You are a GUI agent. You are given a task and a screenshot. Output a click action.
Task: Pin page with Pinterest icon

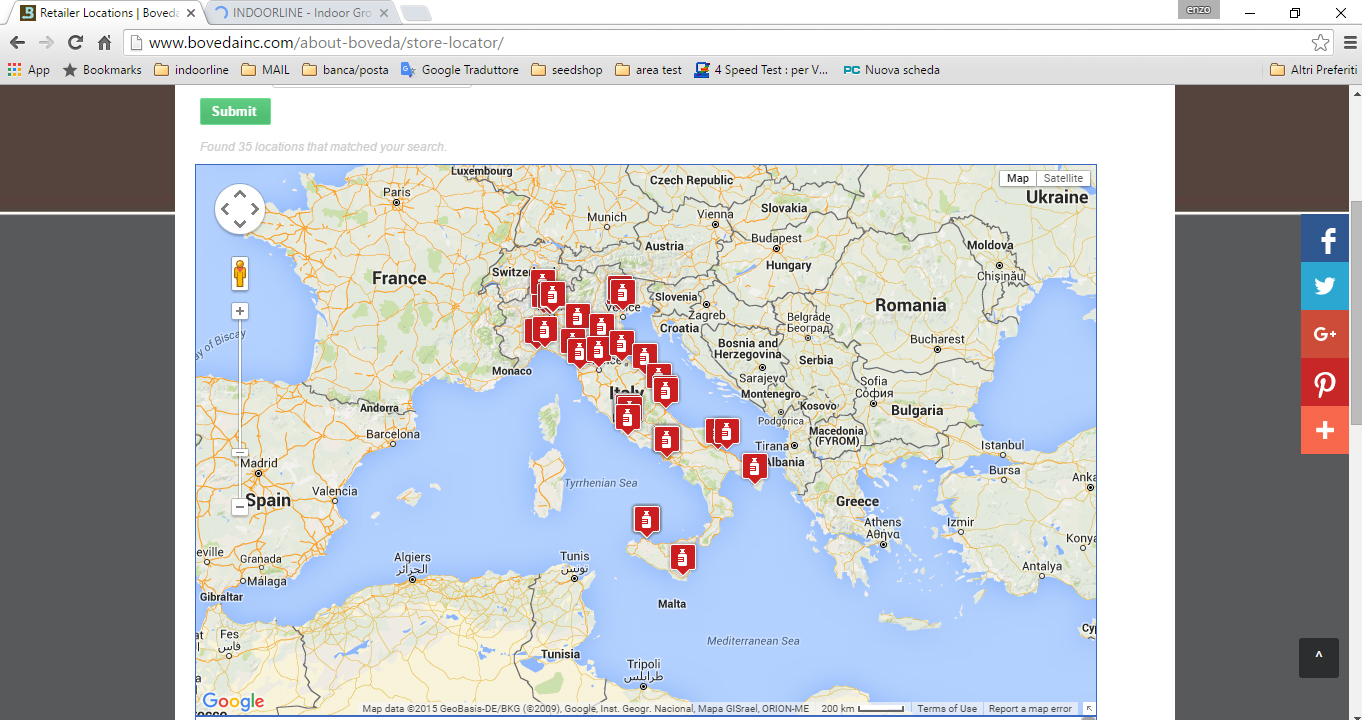[1325, 382]
